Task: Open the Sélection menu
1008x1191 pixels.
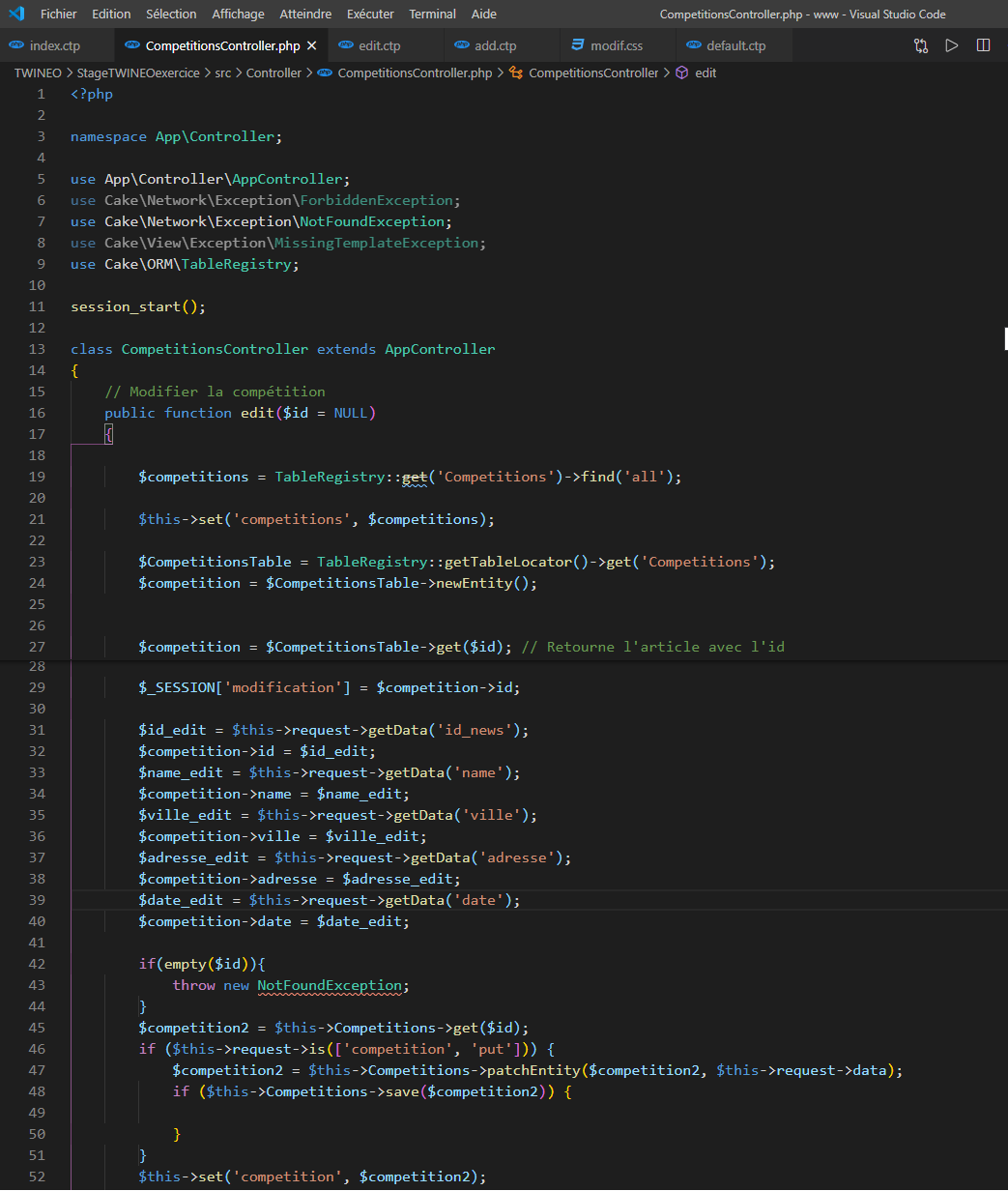Action: (171, 15)
